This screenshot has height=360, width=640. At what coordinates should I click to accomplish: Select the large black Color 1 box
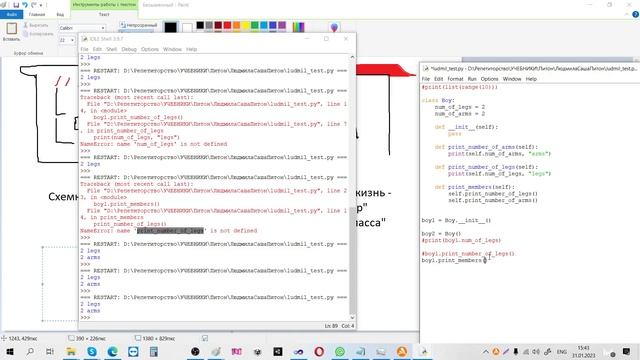click(x=171, y=27)
